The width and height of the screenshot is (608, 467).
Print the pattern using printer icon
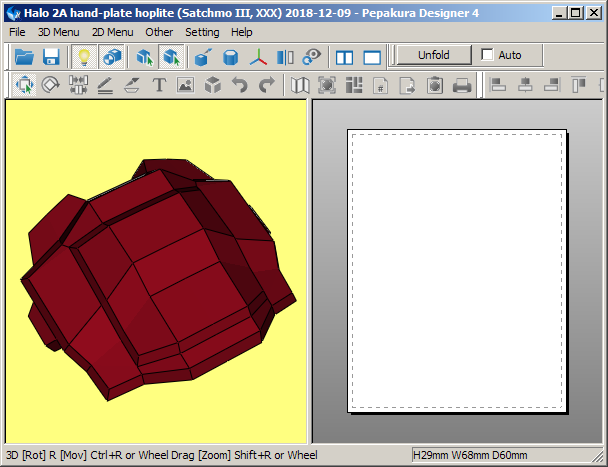click(x=462, y=85)
